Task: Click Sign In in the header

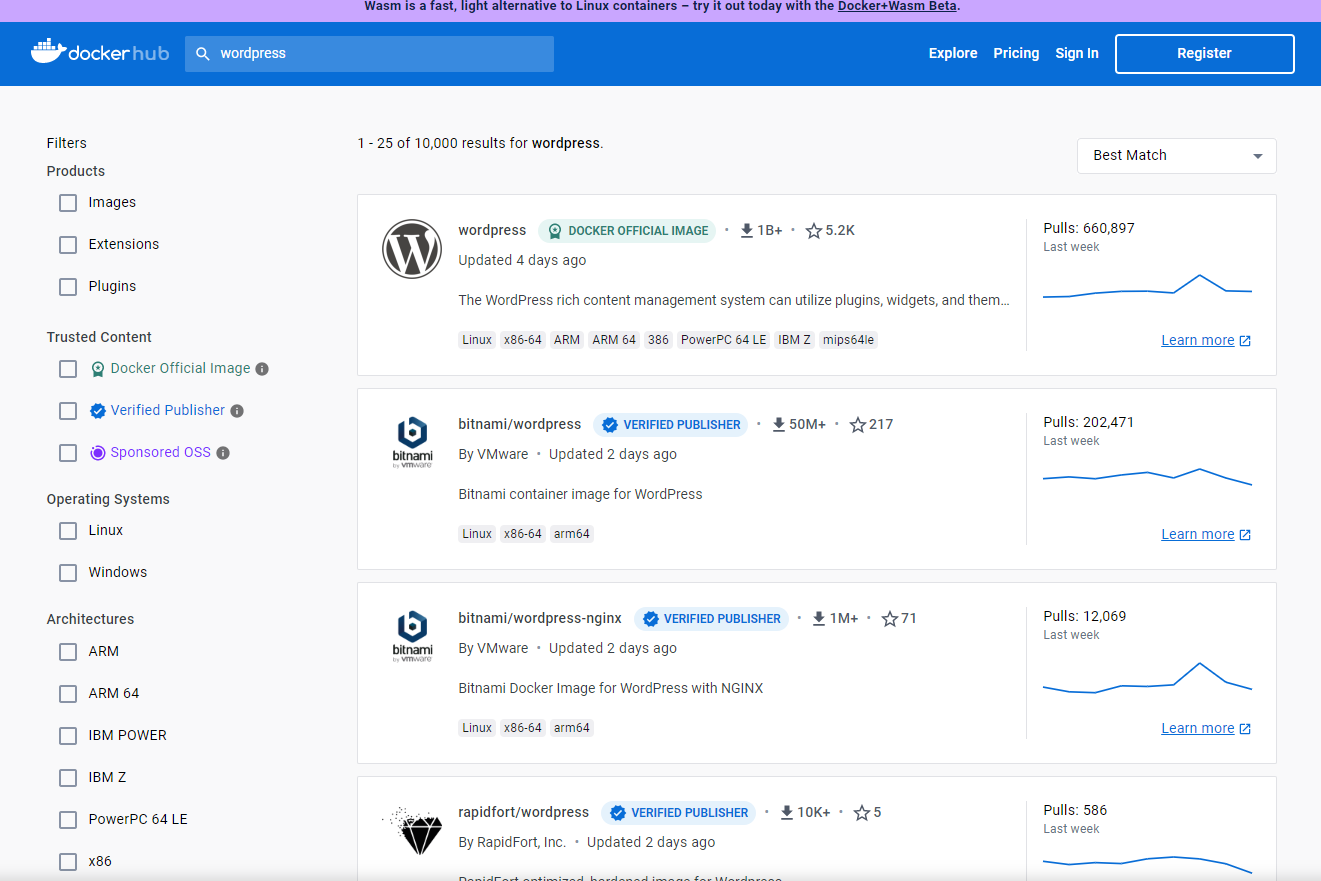Action: pyautogui.click(x=1077, y=54)
